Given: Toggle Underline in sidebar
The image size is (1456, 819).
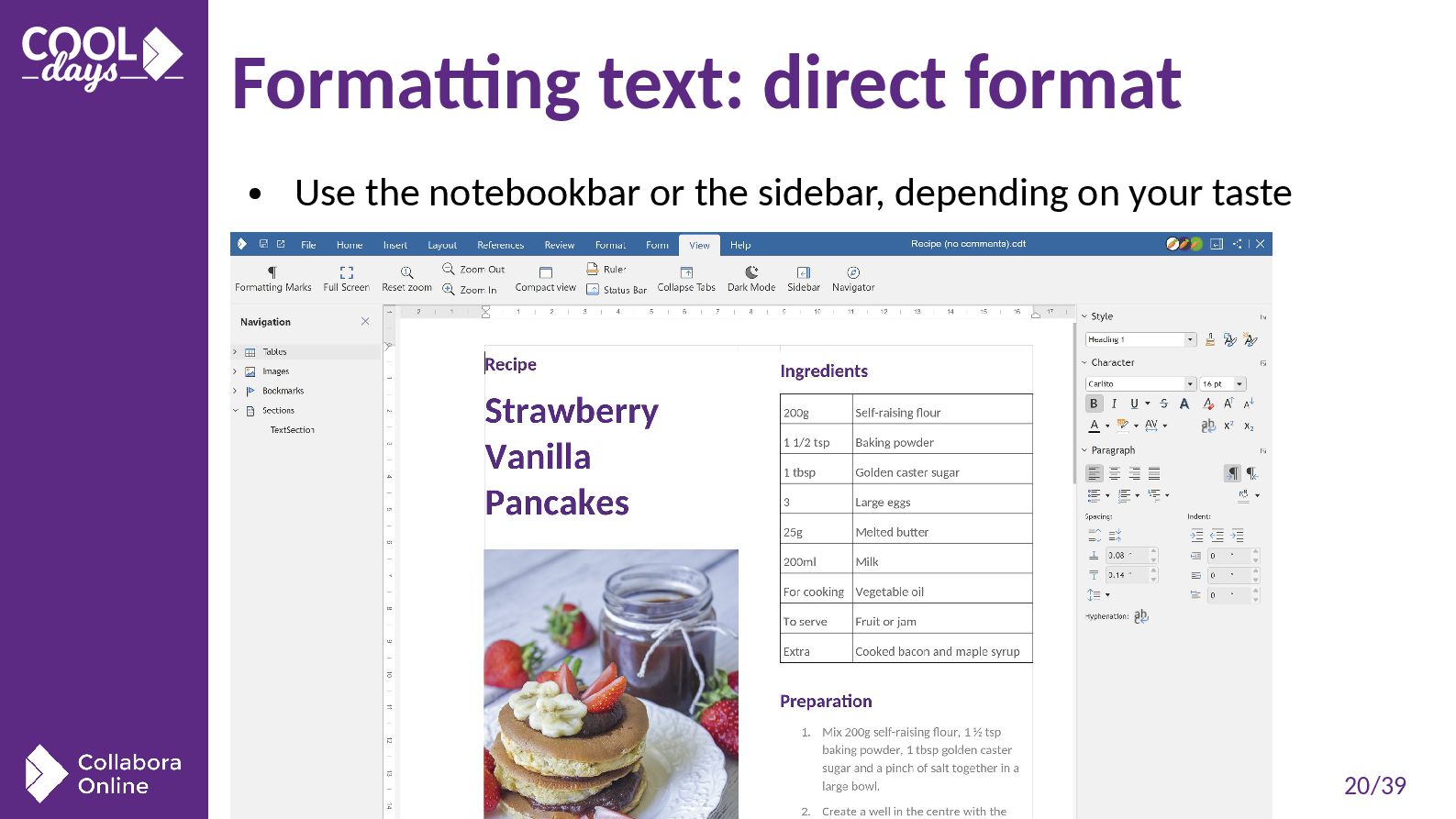Looking at the screenshot, I should [x=1134, y=404].
